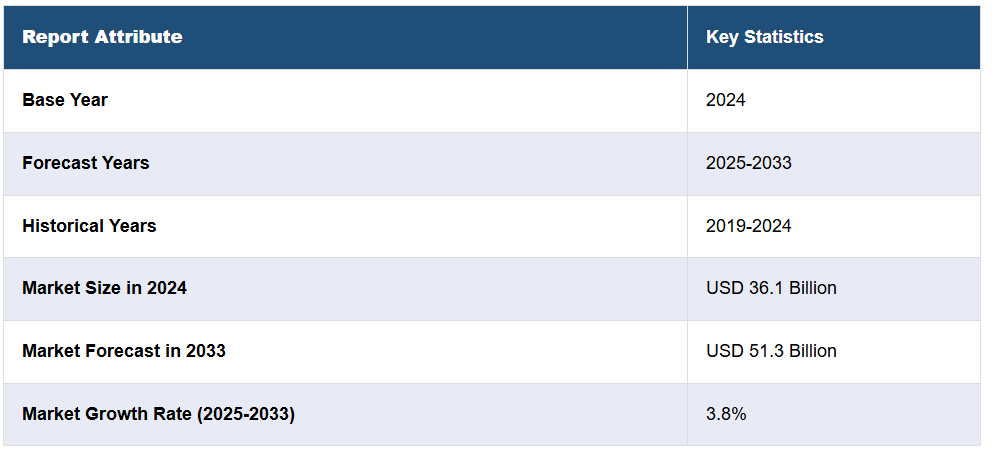The height and width of the screenshot is (455, 996).
Task: Select the Historical Years row label
Action: (x=89, y=226)
